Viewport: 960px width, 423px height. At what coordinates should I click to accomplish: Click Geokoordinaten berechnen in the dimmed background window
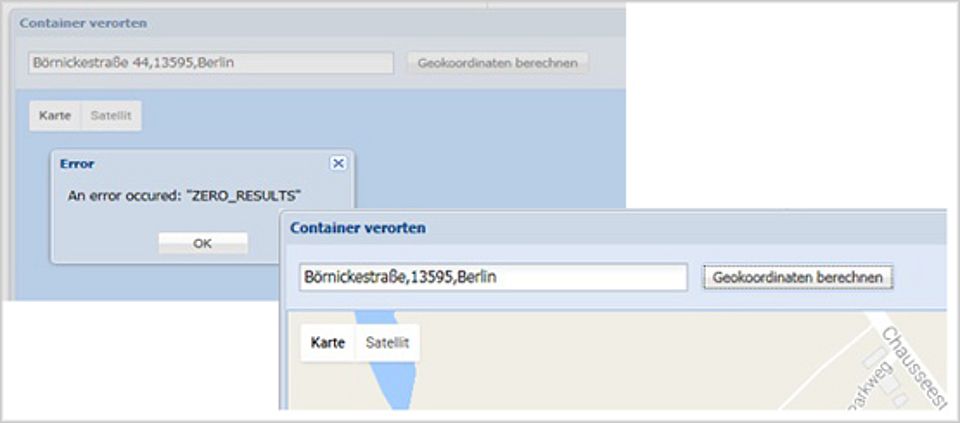pyautogui.click(x=497, y=63)
